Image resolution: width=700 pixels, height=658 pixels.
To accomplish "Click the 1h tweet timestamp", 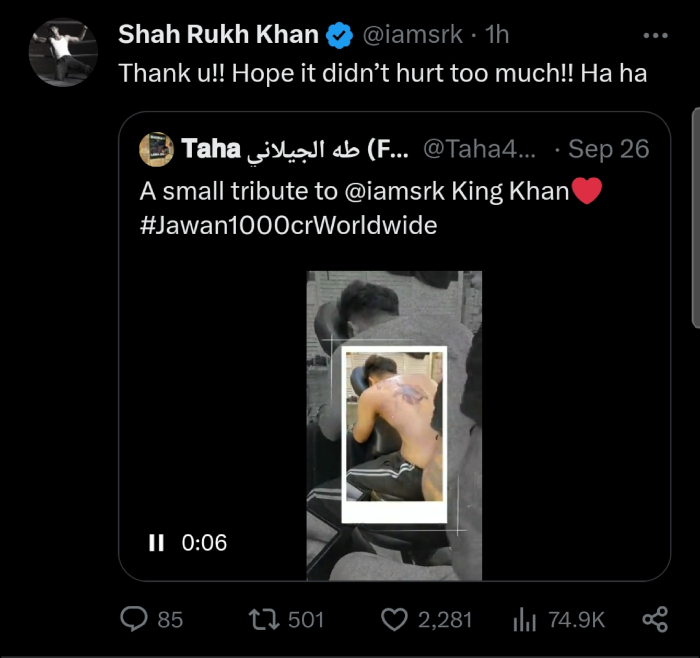I will tap(496, 35).
